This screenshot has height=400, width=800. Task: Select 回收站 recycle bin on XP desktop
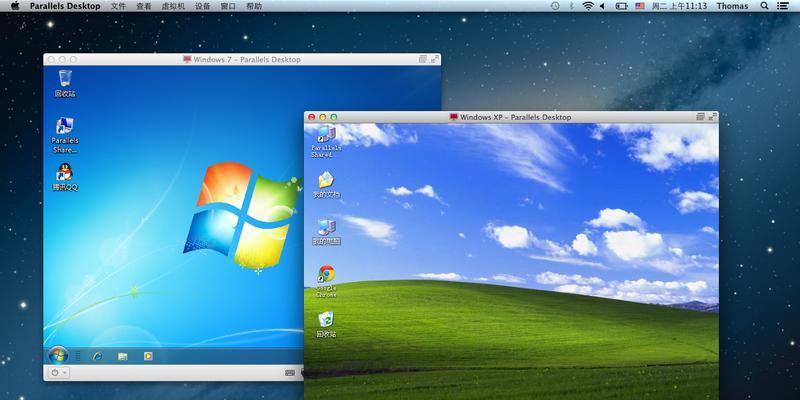[327, 325]
